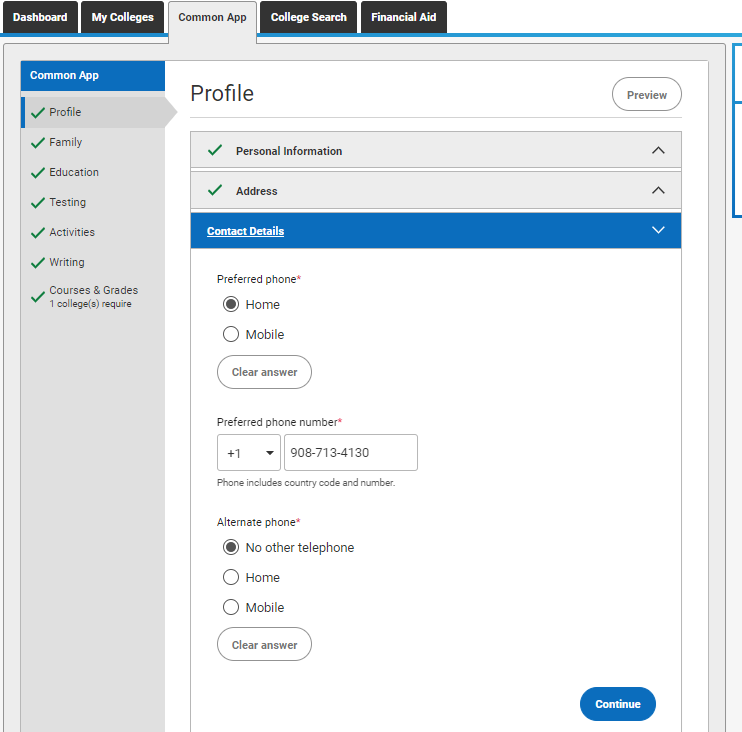Viewport: 742px width, 732px height.
Task: Click the Courses & Grades checkmark icon
Action: [38, 298]
